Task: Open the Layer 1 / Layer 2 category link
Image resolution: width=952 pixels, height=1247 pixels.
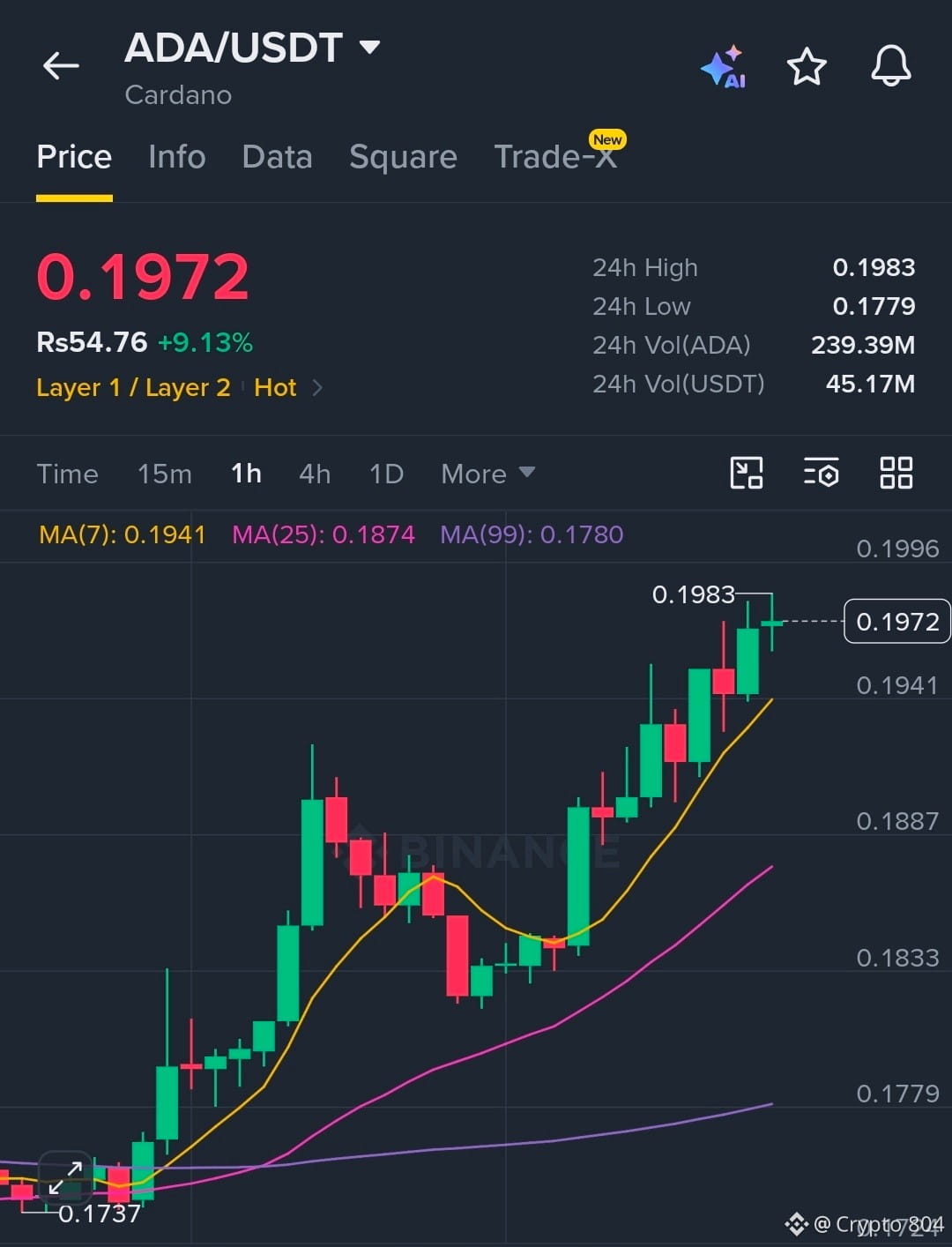Action: (x=133, y=387)
